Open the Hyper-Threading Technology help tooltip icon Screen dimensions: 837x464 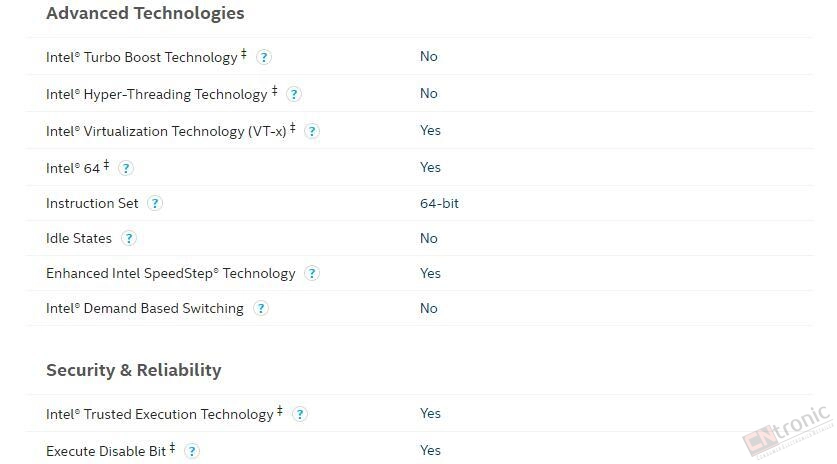pyautogui.click(x=294, y=95)
